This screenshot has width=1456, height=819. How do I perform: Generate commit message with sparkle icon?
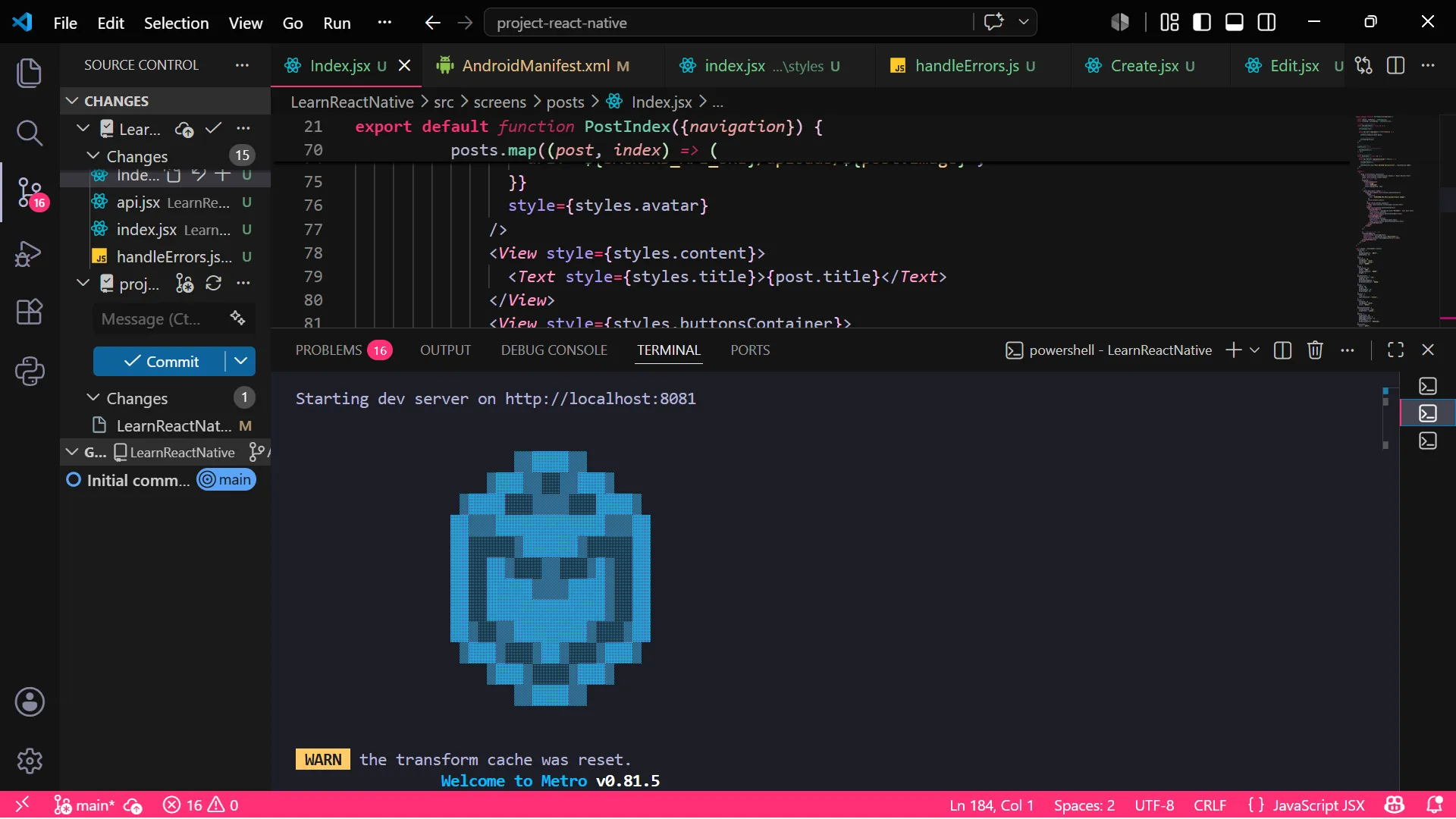(x=237, y=318)
